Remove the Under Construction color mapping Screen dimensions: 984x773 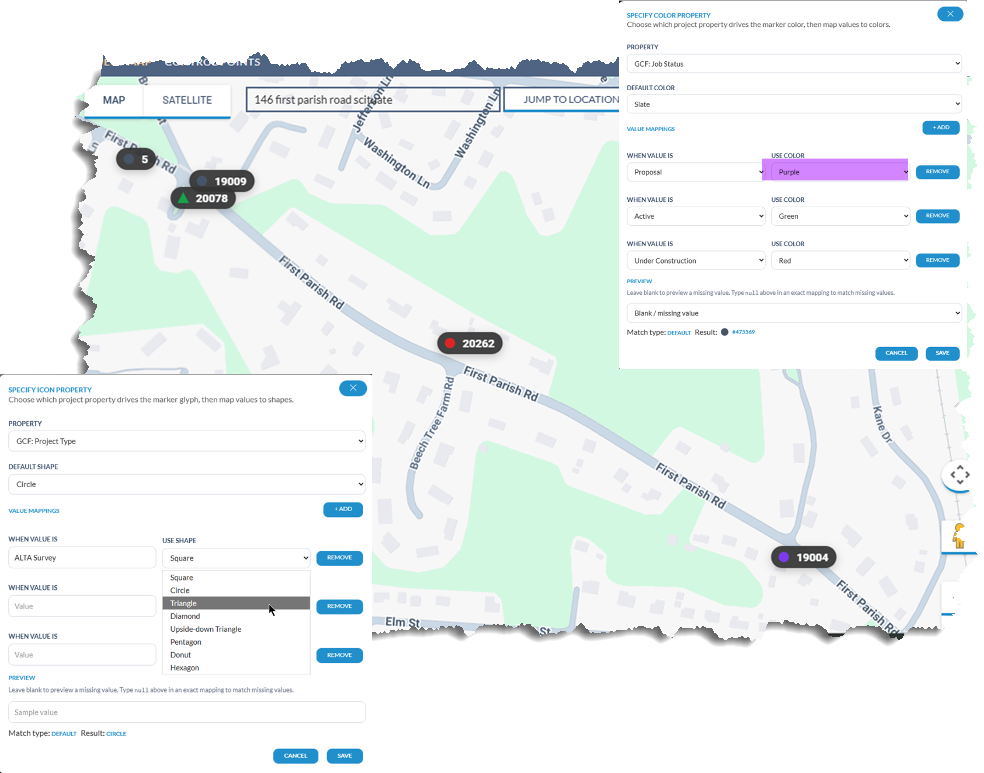938,260
